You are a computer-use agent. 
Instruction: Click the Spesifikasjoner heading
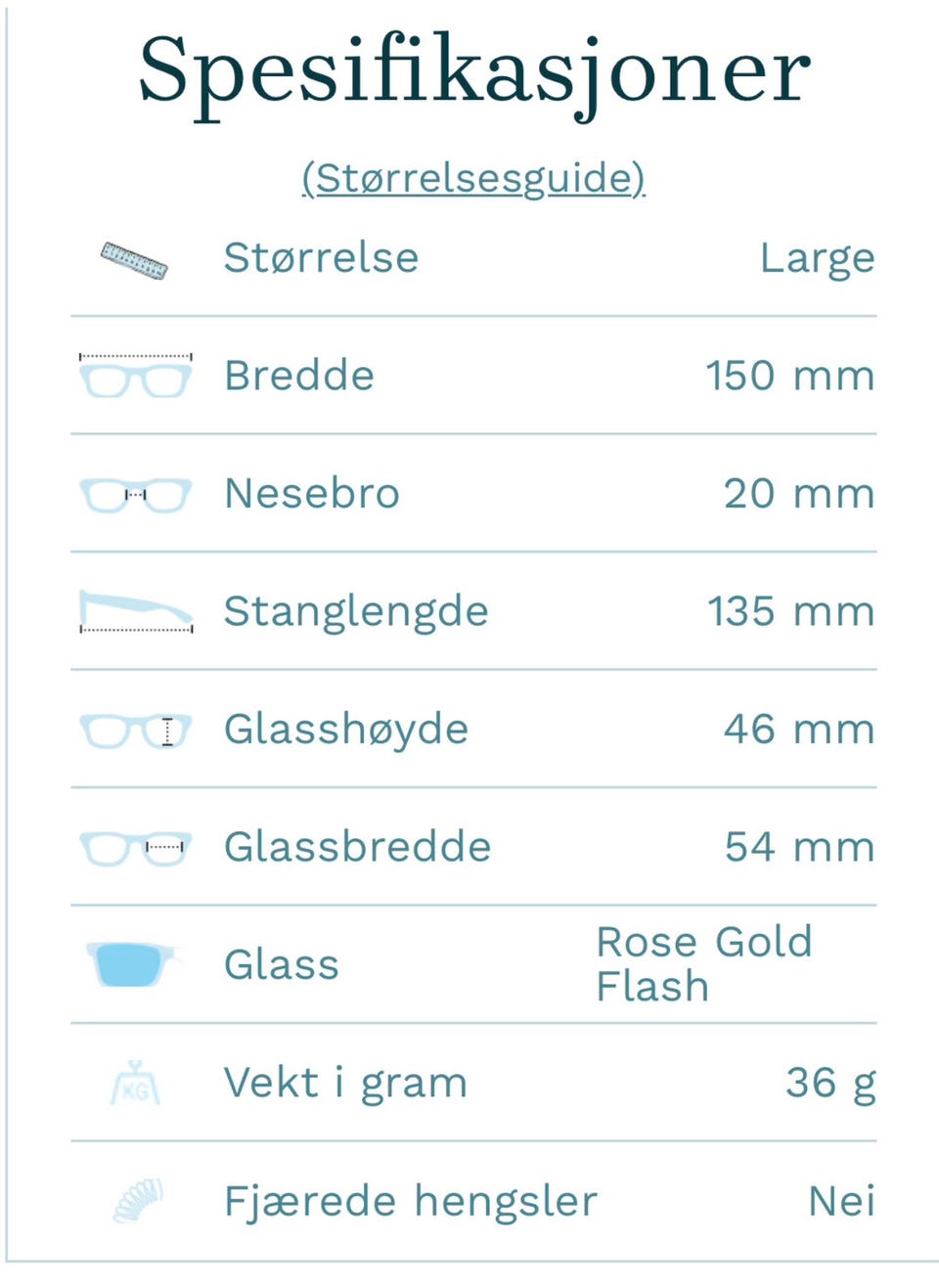474,71
